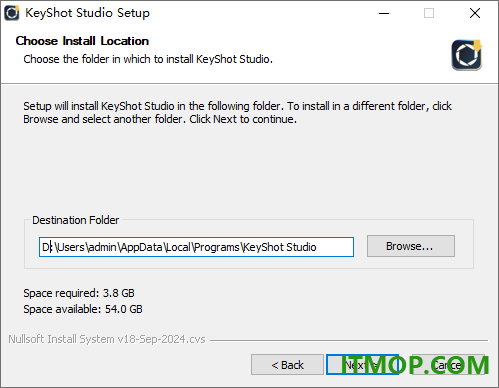This screenshot has width=499, height=388.
Task: Click the Choose the folder subtitle text
Action: coord(148,59)
